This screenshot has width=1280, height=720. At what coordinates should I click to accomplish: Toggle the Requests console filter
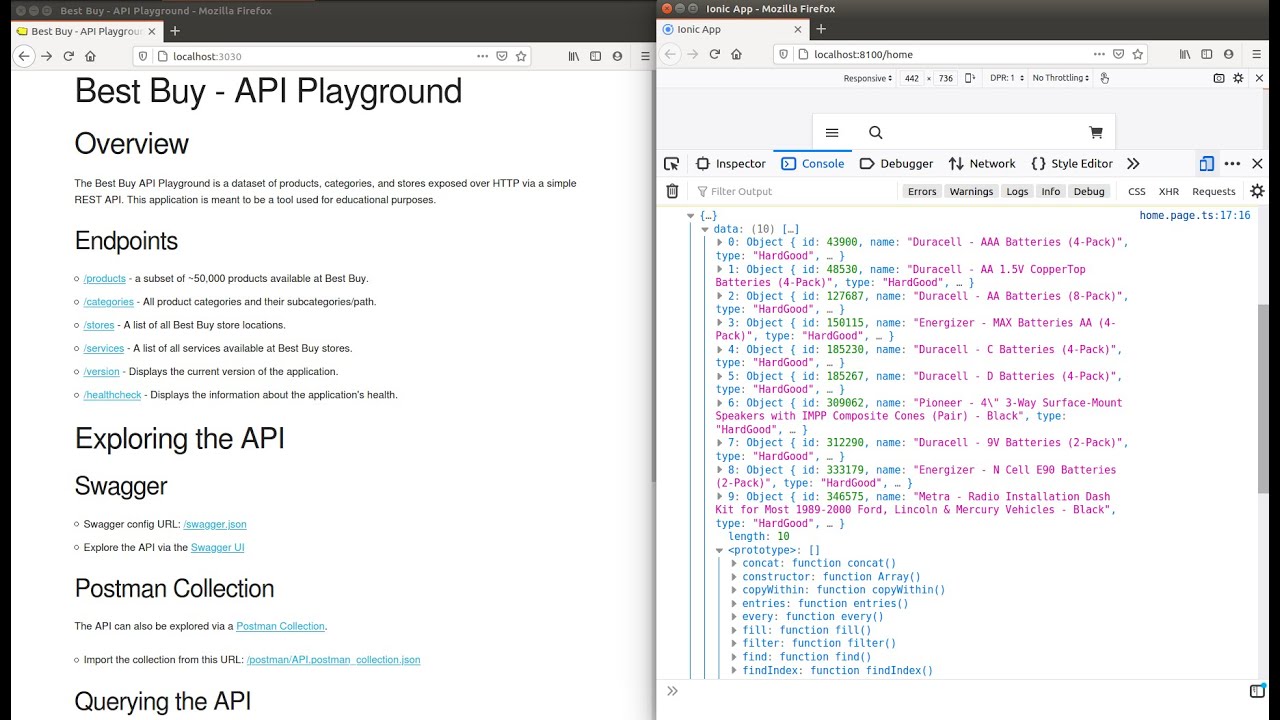coord(1214,191)
